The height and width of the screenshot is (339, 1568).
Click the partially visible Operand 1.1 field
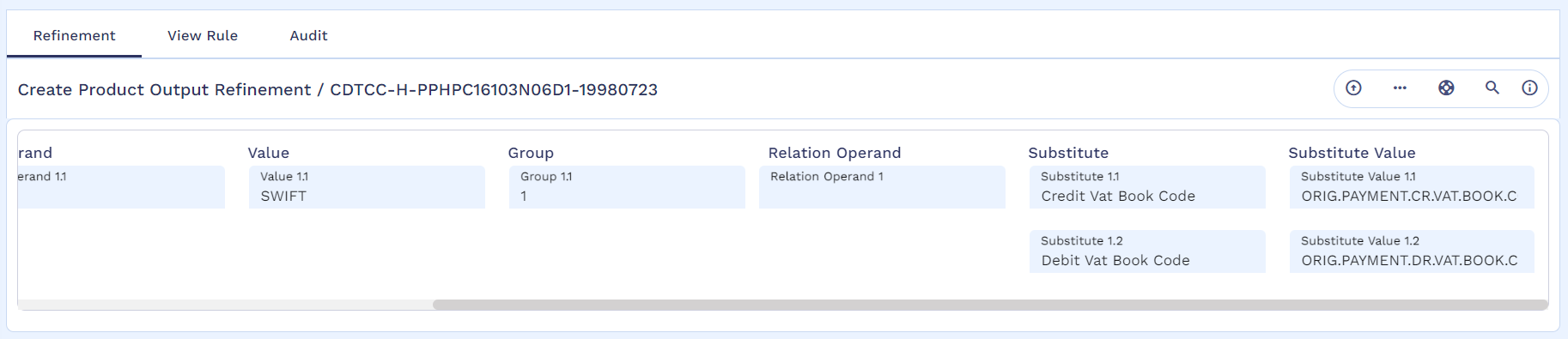pyautogui.click(x=121, y=187)
